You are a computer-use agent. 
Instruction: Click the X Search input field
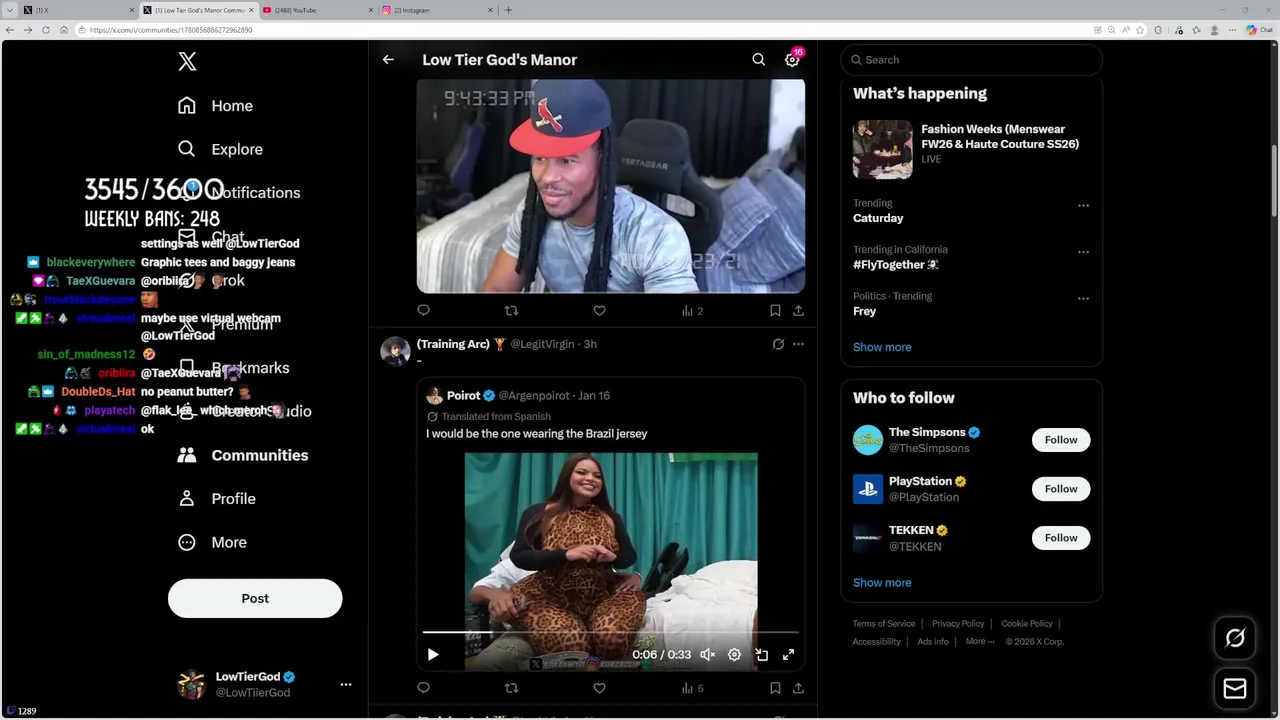971,60
